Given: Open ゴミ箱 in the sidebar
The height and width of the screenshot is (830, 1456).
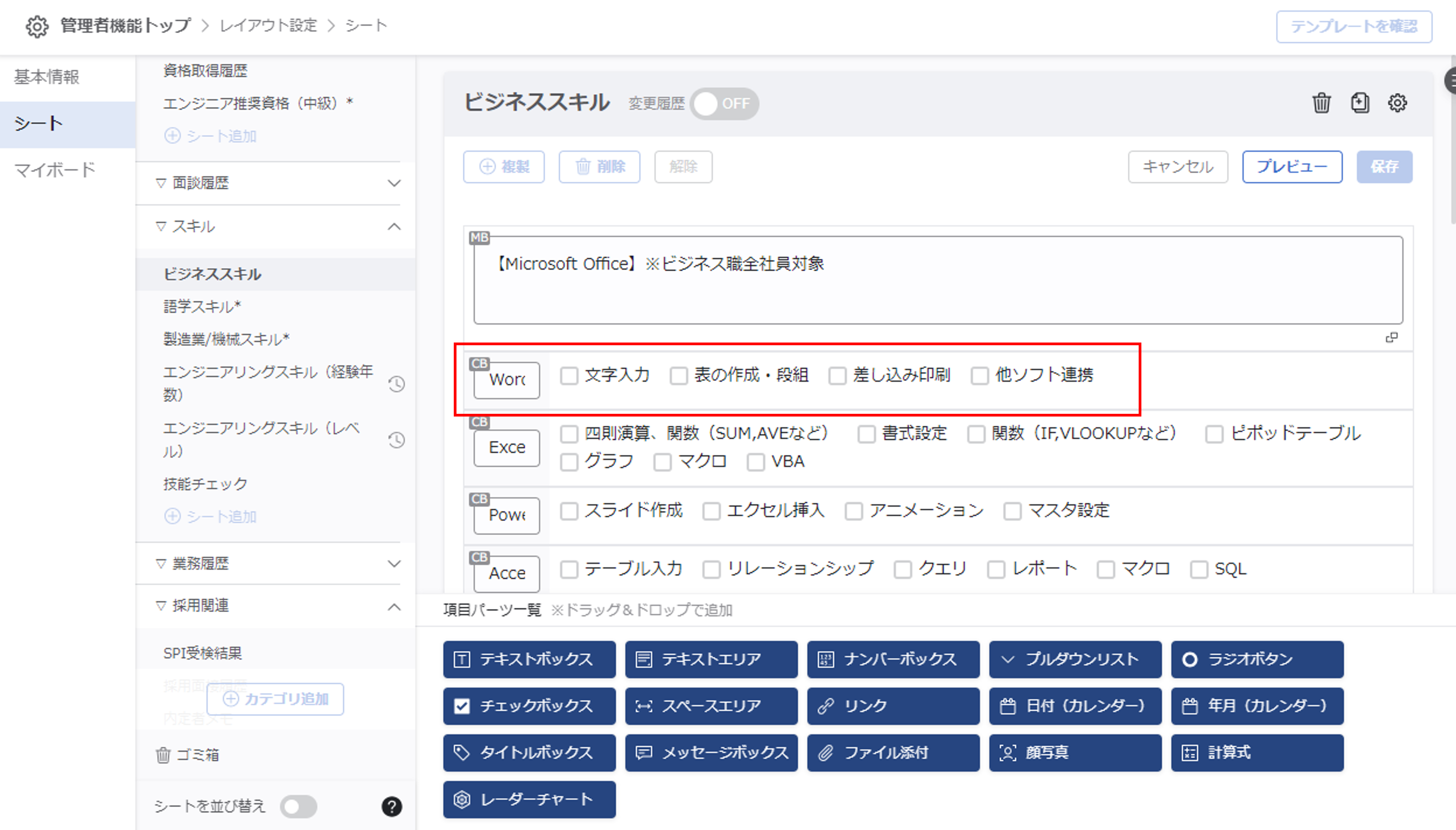Looking at the screenshot, I should 188,754.
